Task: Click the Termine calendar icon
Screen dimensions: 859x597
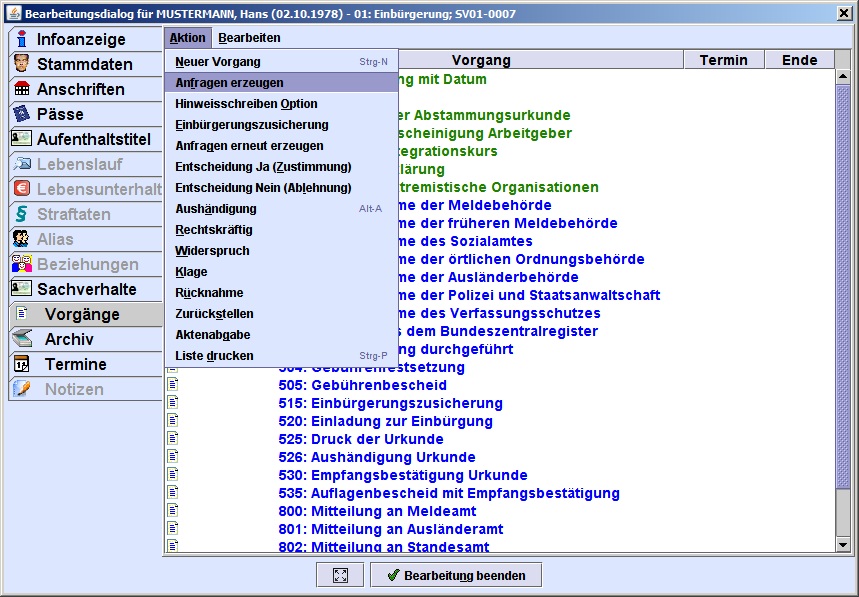Action: (x=21, y=364)
